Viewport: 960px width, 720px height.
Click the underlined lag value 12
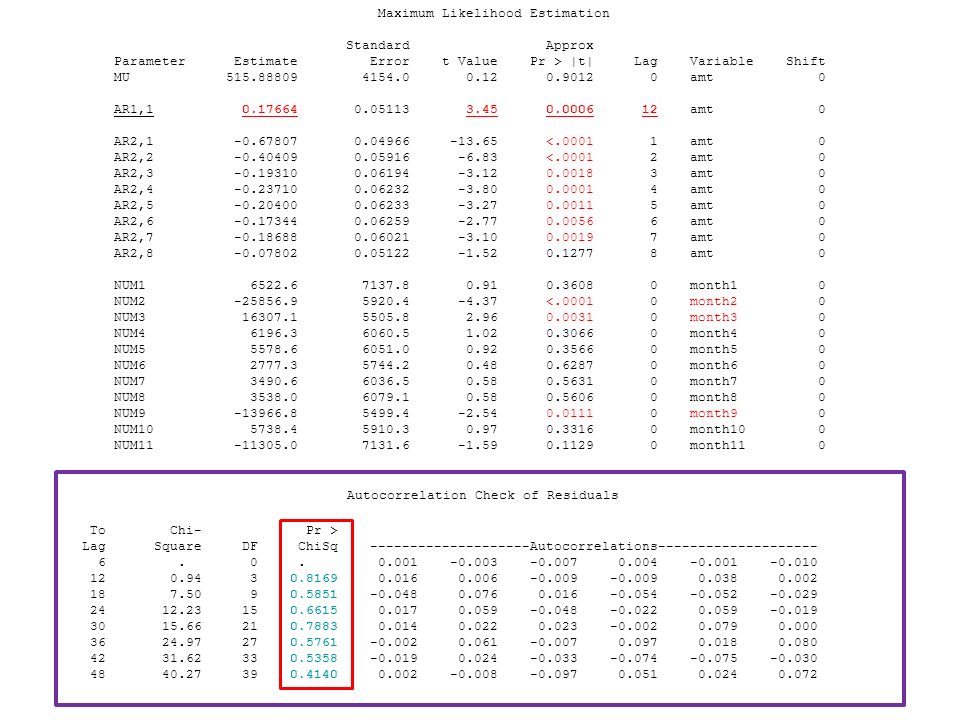[x=649, y=110]
